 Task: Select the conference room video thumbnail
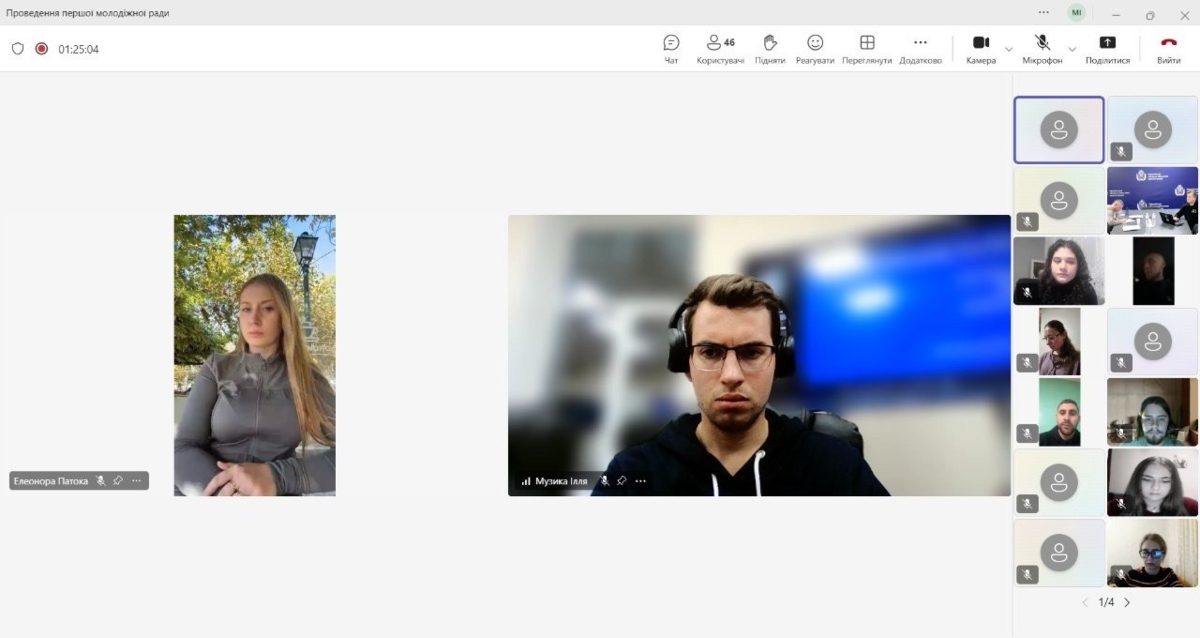click(1152, 200)
